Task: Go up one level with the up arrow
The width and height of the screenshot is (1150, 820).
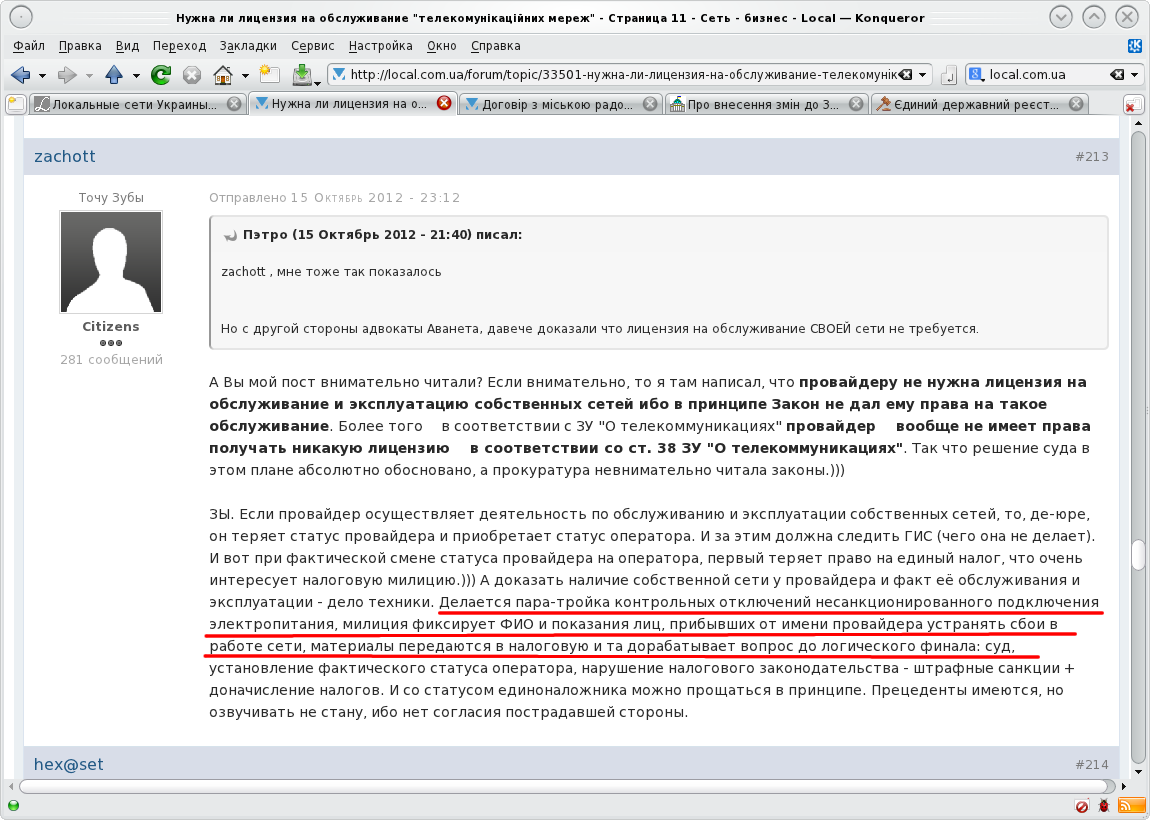Action: (114, 75)
